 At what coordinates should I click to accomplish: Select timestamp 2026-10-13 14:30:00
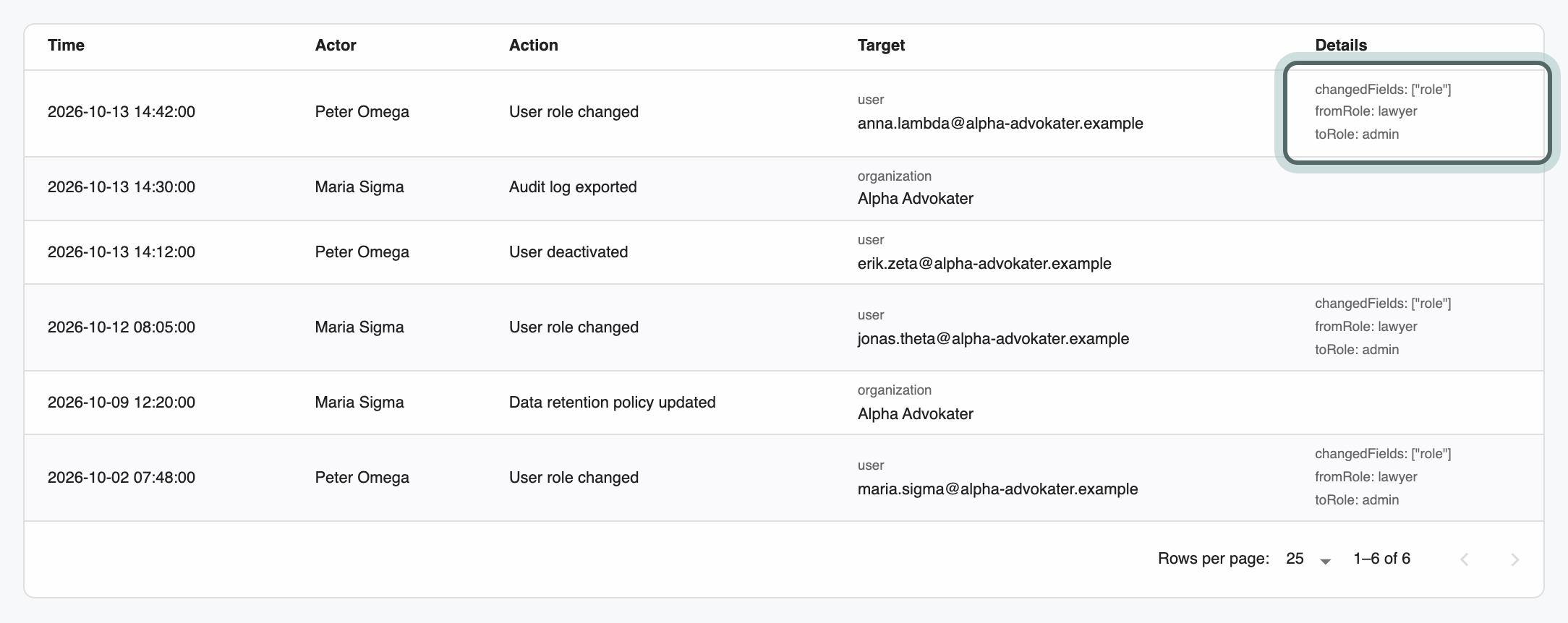click(x=122, y=187)
